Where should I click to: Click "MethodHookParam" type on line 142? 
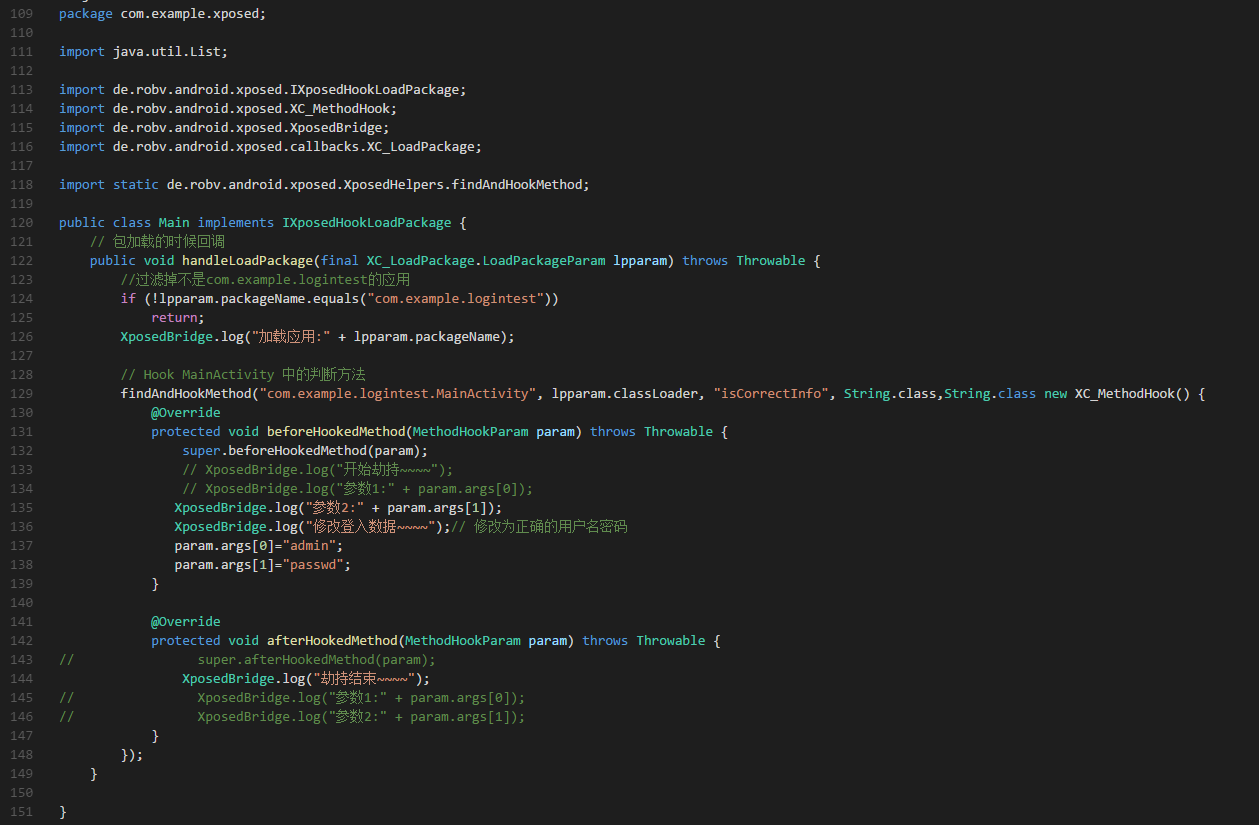point(463,641)
